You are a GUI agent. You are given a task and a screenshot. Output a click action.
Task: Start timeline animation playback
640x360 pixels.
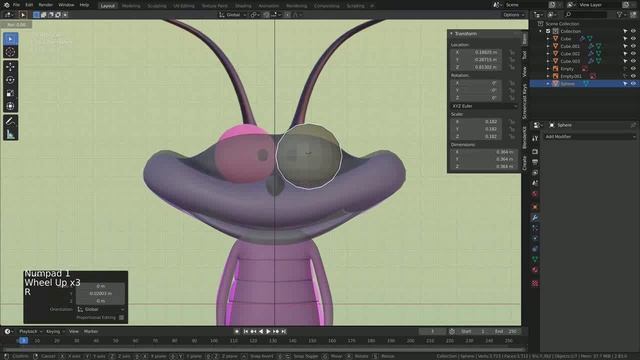268,331
